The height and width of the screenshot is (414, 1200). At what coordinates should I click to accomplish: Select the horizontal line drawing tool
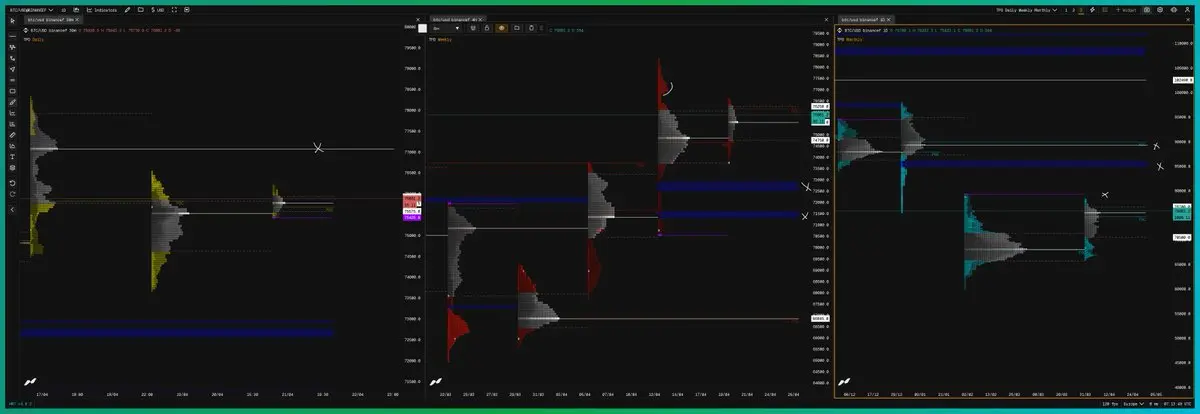(x=13, y=36)
